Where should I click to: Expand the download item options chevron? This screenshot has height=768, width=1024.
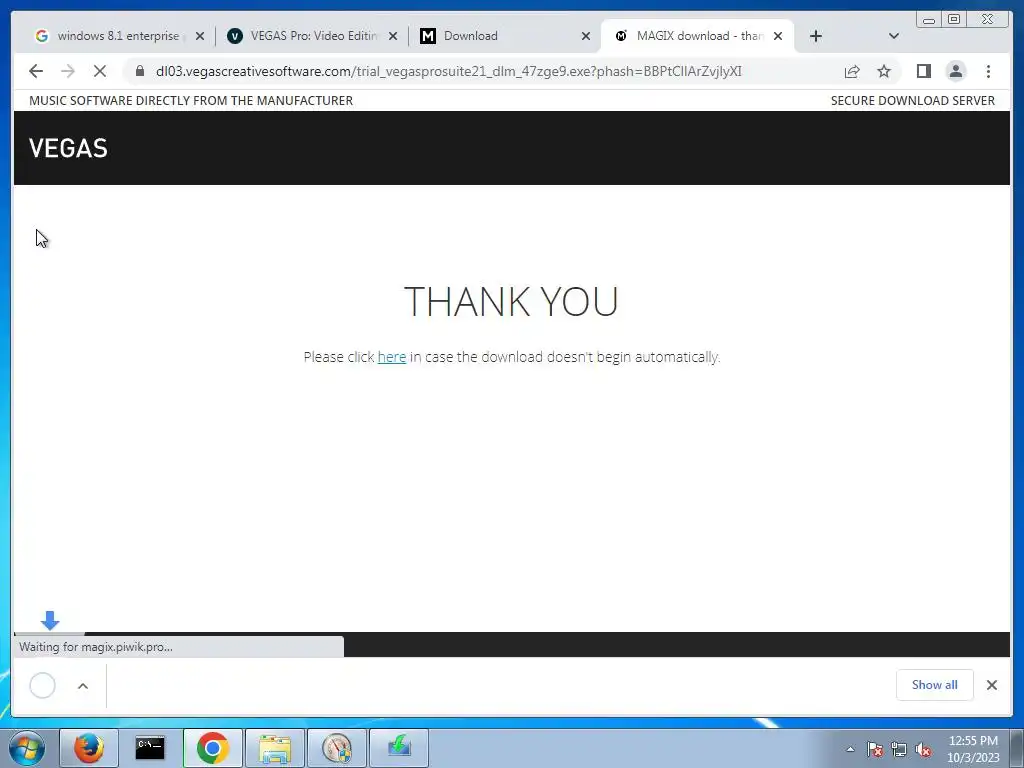[83, 686]
